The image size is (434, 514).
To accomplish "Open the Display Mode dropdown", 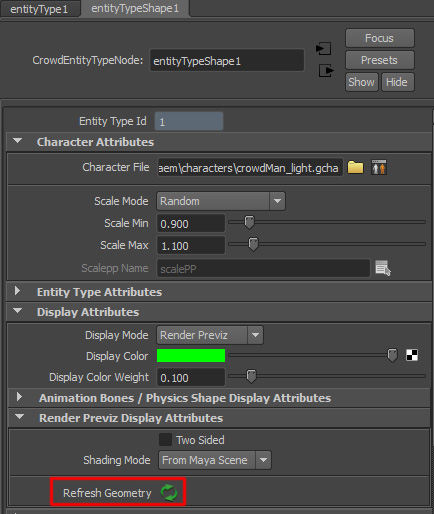I will [x=210, y=335].
